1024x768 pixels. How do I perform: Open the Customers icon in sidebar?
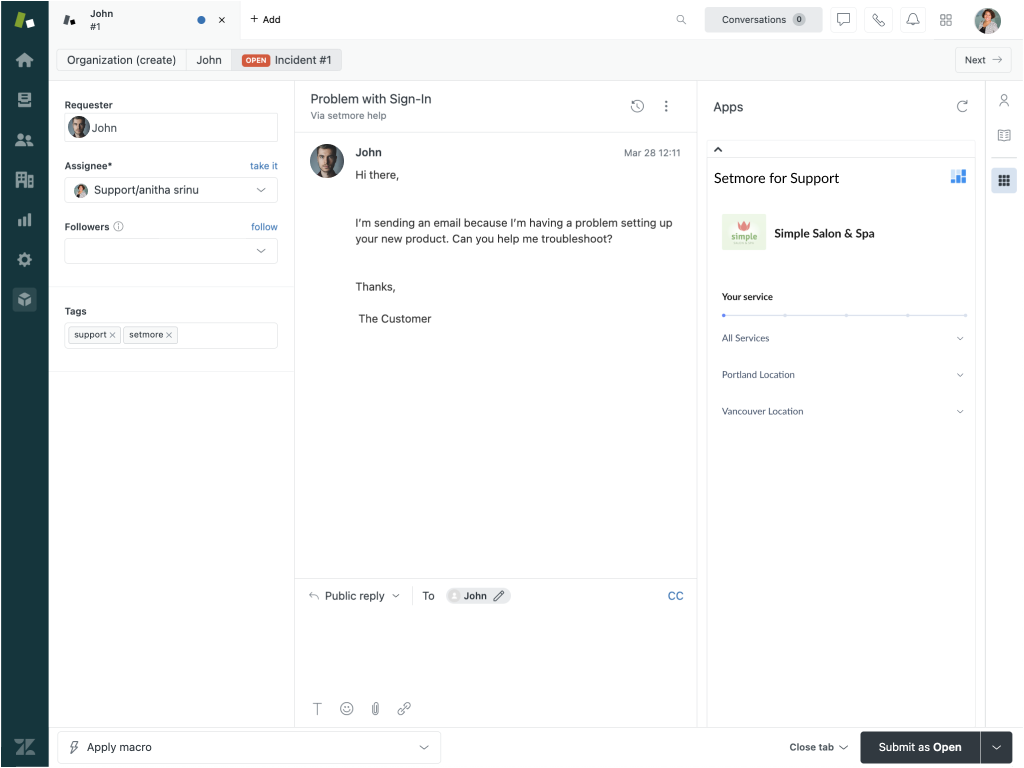point(24,140)
